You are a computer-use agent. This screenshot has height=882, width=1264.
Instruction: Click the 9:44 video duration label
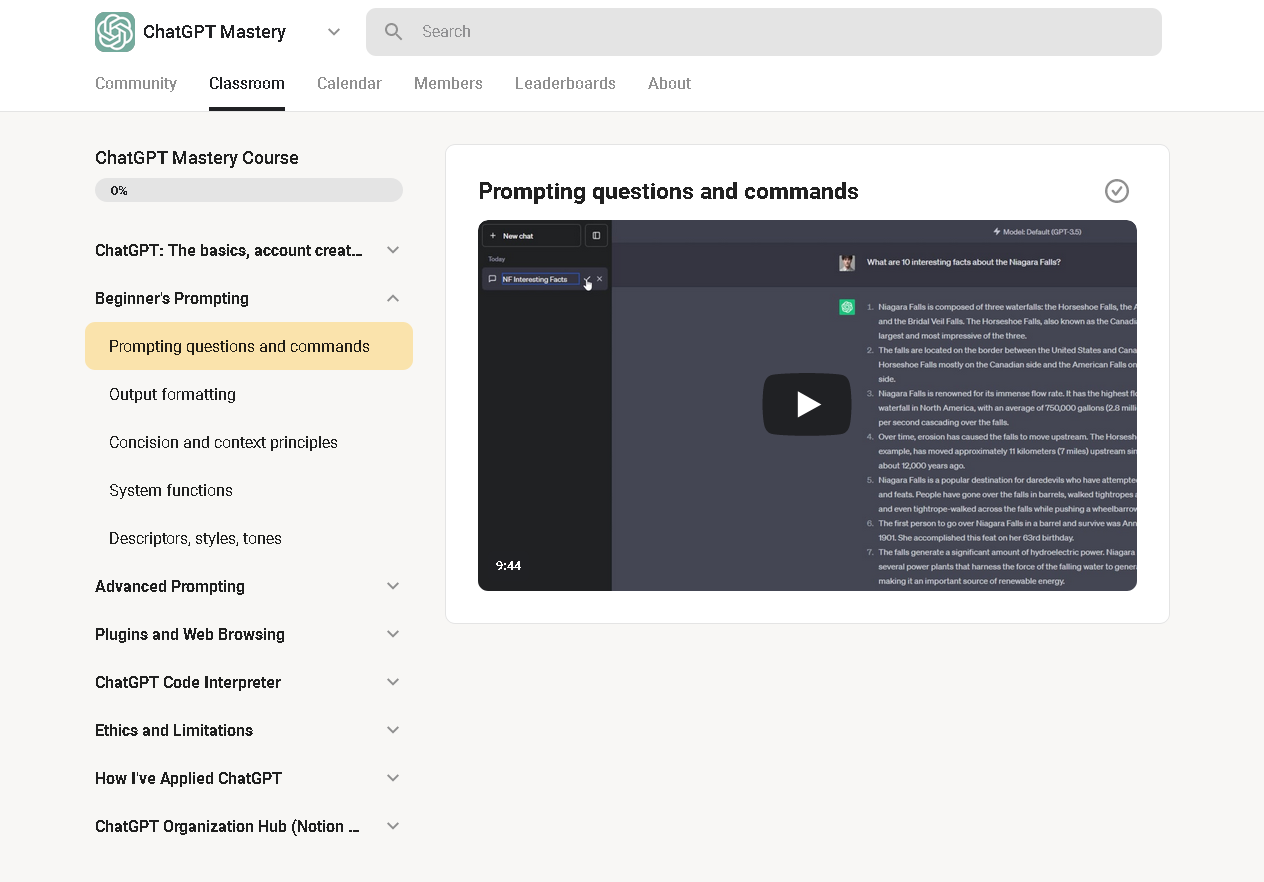coord(508,566)
